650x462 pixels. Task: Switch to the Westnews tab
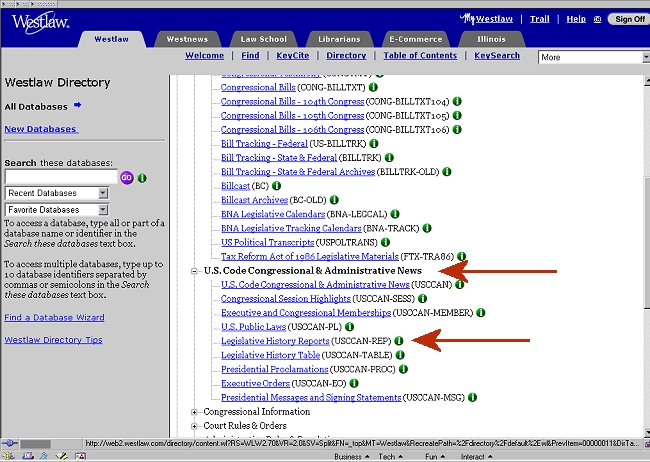tap(187, 39)
